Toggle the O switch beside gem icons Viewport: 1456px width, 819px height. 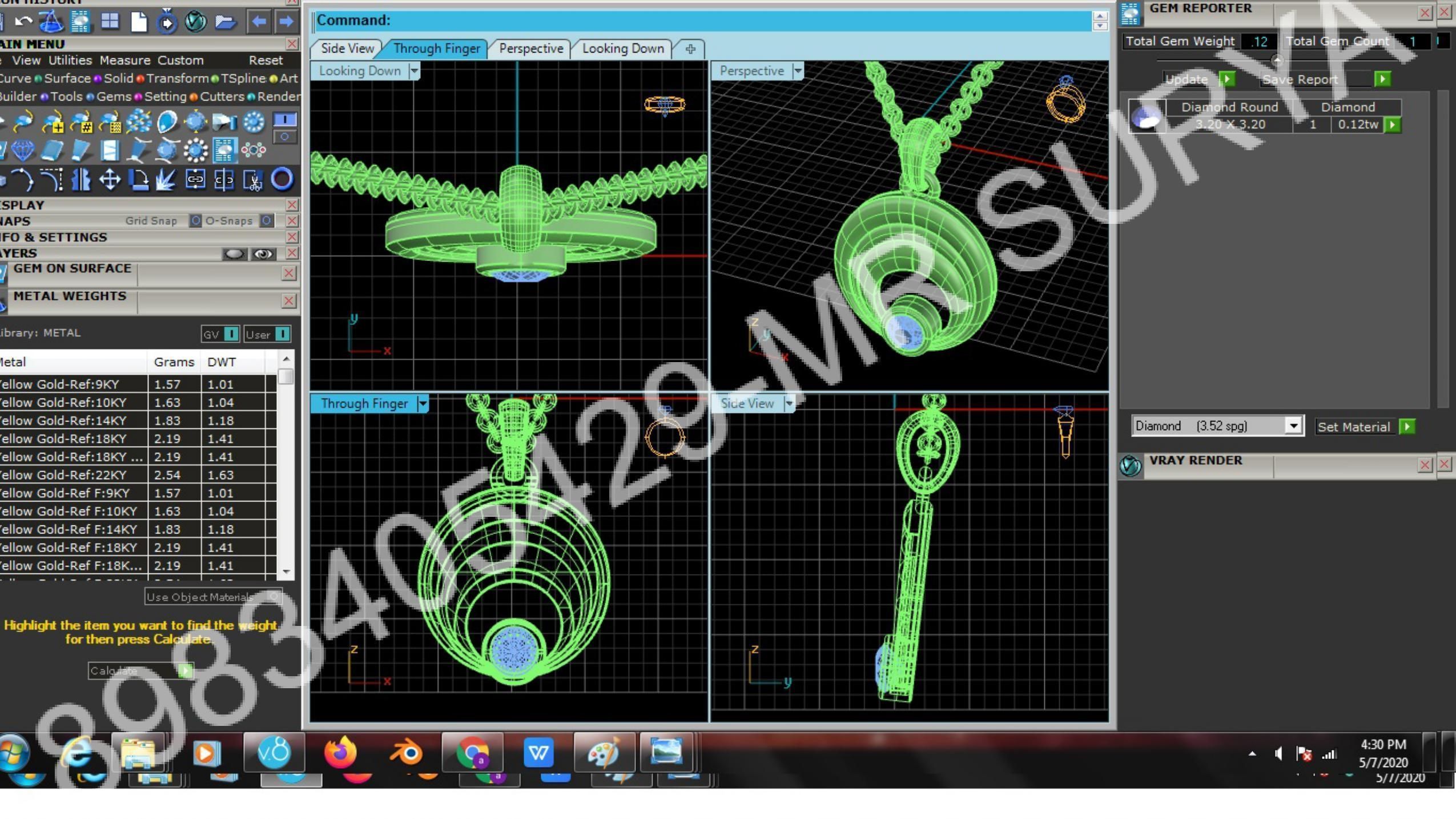284,137
